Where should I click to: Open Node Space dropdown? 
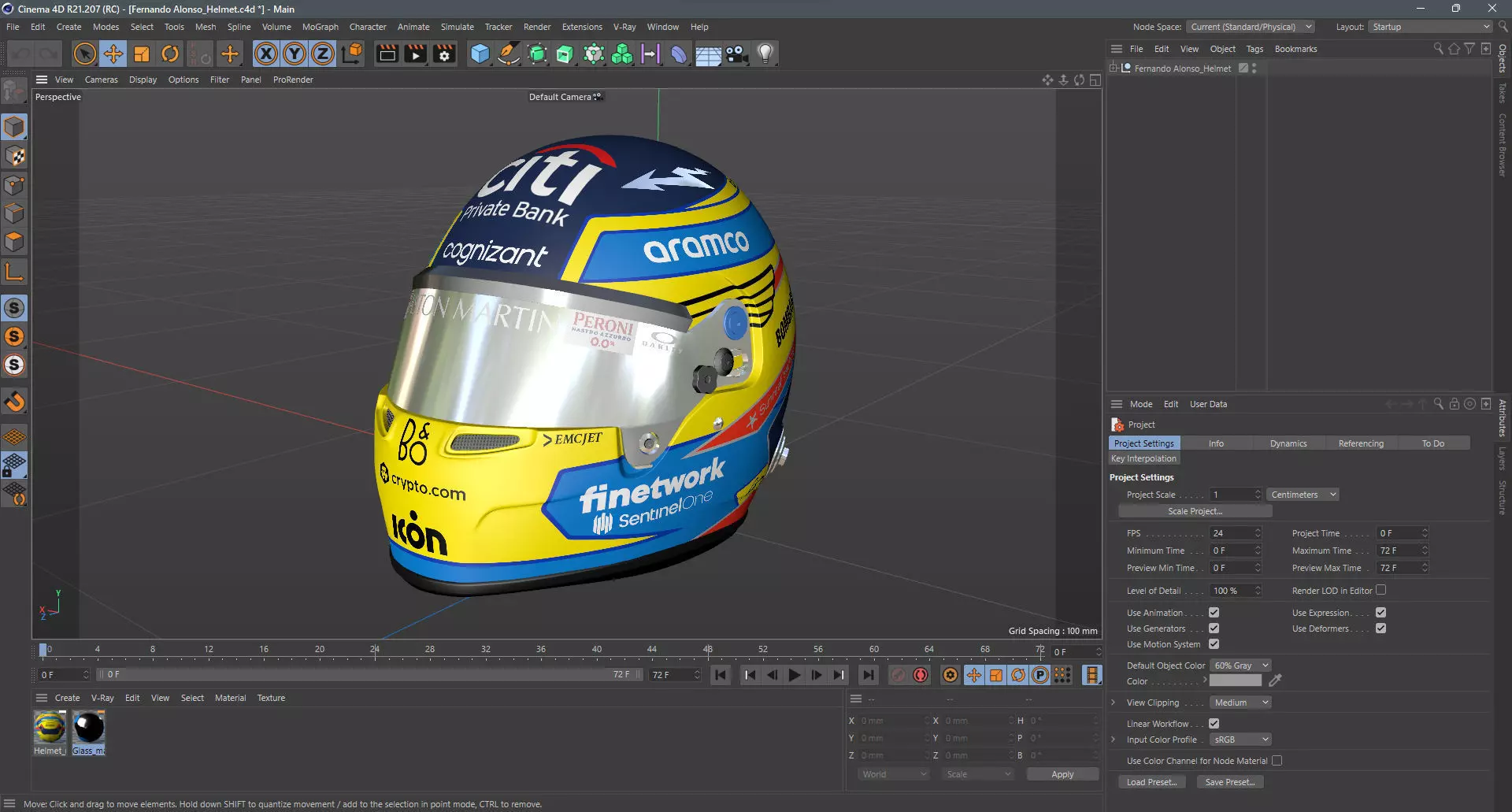tap(1251, 27)
